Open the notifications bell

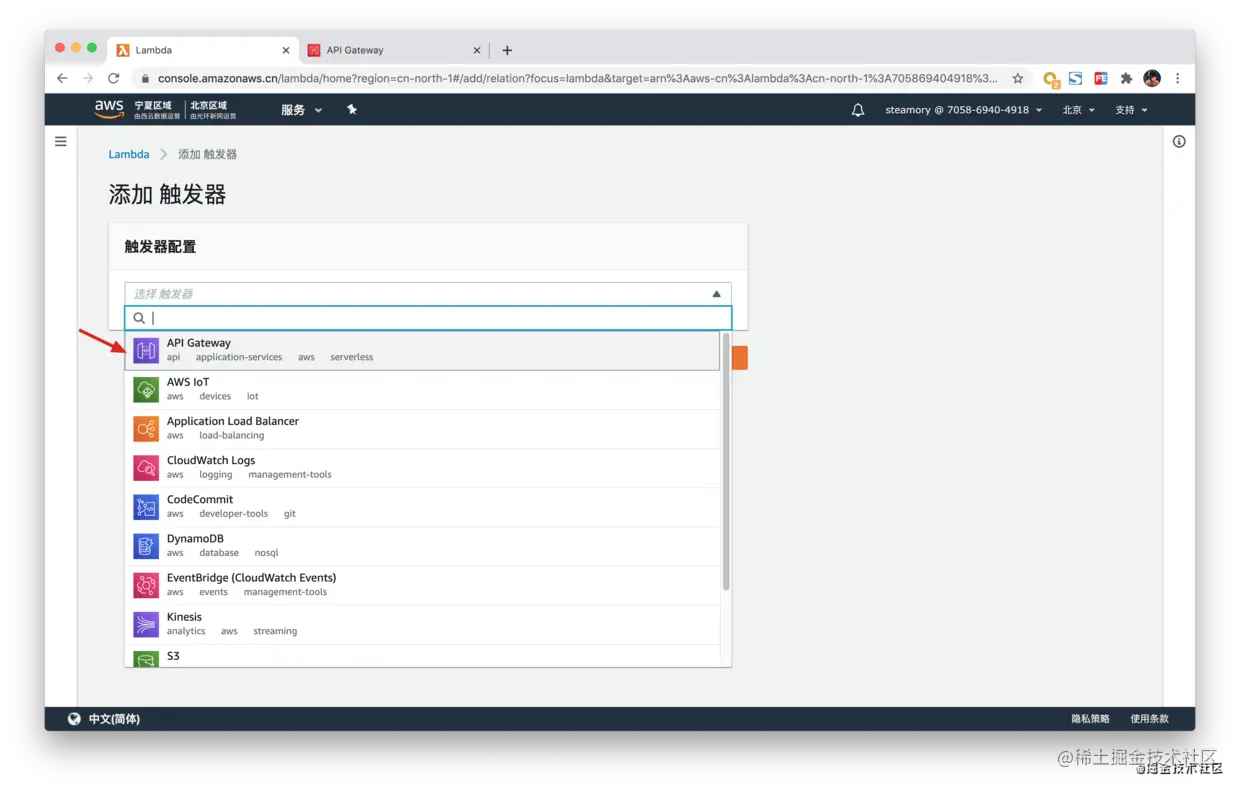click(x=857, y=110)
